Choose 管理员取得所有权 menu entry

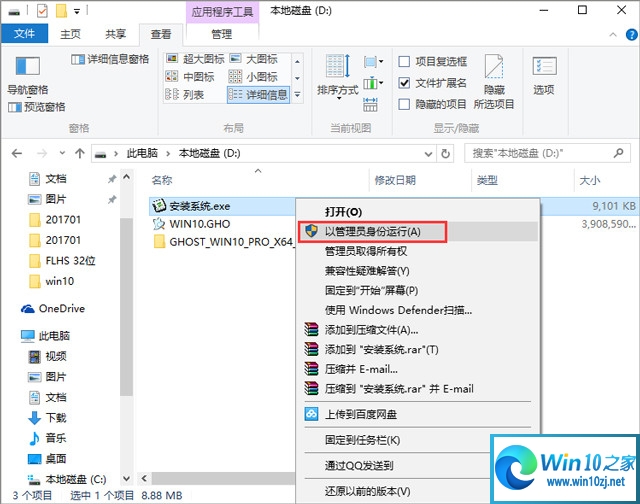[366, 251]
